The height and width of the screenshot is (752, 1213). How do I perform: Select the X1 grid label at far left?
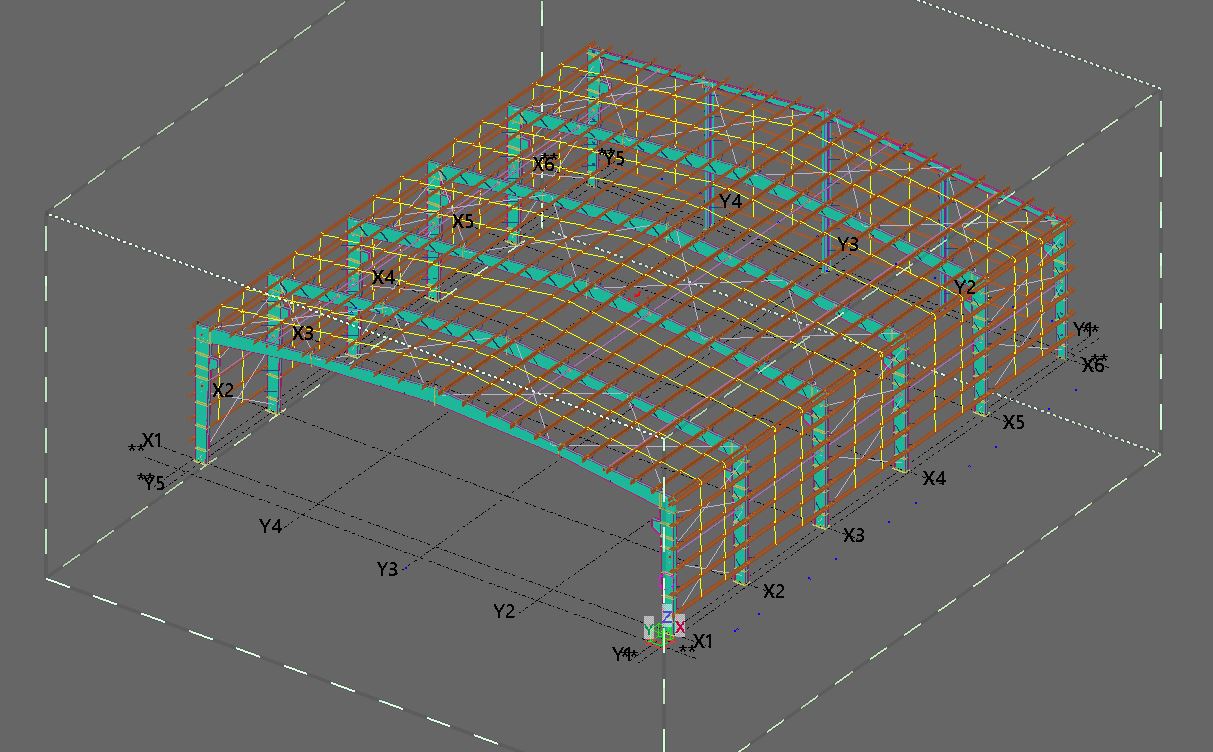point(152,440)
